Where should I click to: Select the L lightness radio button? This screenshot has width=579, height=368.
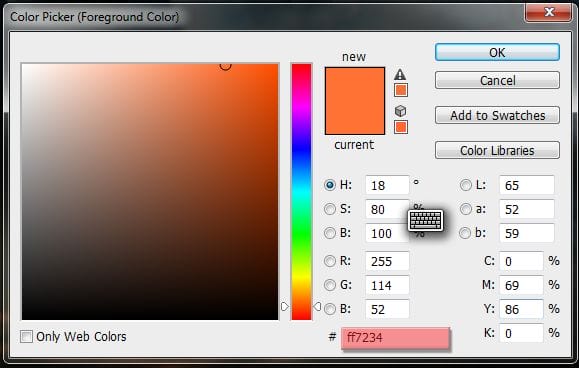point(465,185)
